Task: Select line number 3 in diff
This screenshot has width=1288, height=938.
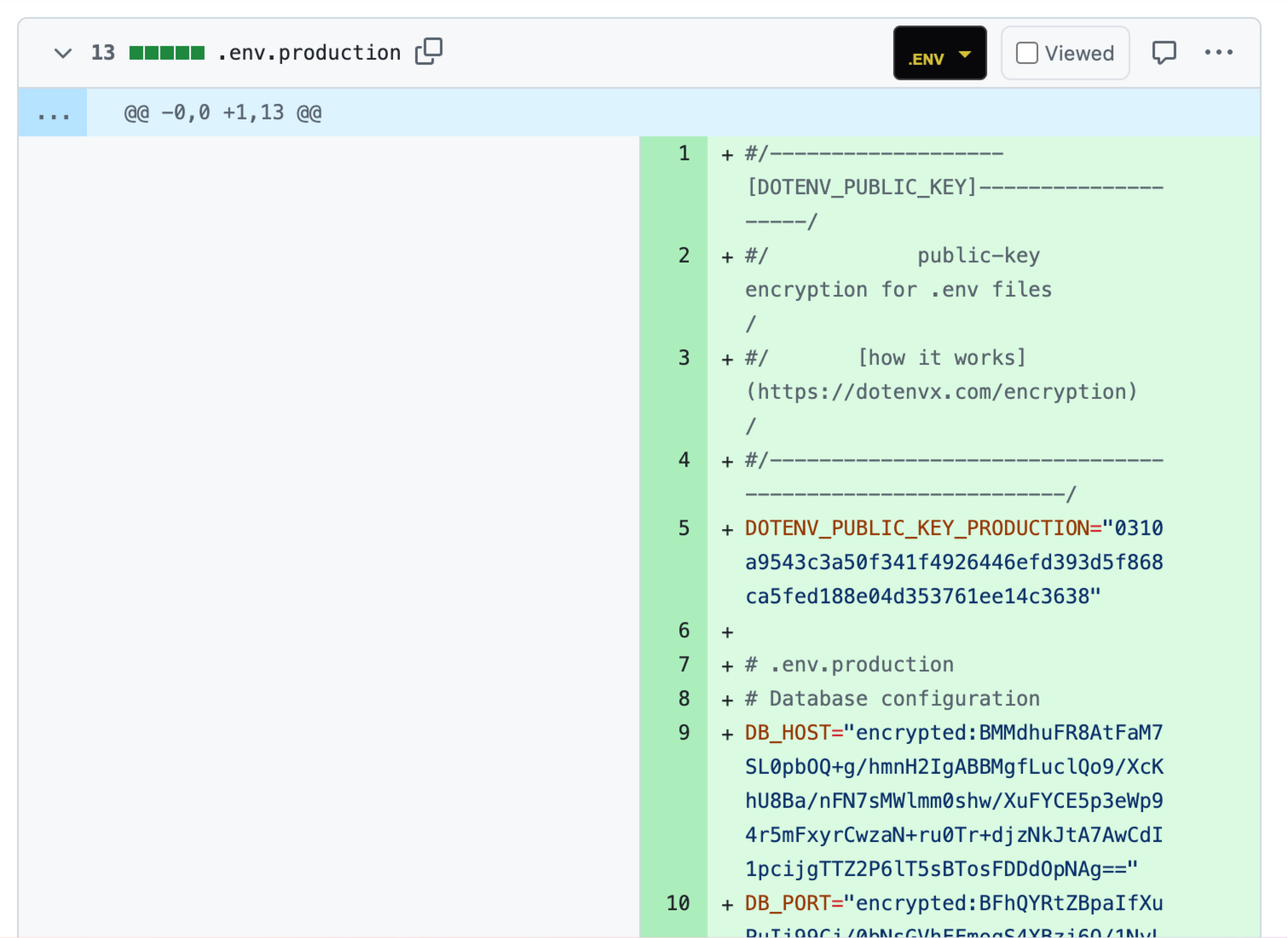Action: pyautogui.click(x=684, y=358)
